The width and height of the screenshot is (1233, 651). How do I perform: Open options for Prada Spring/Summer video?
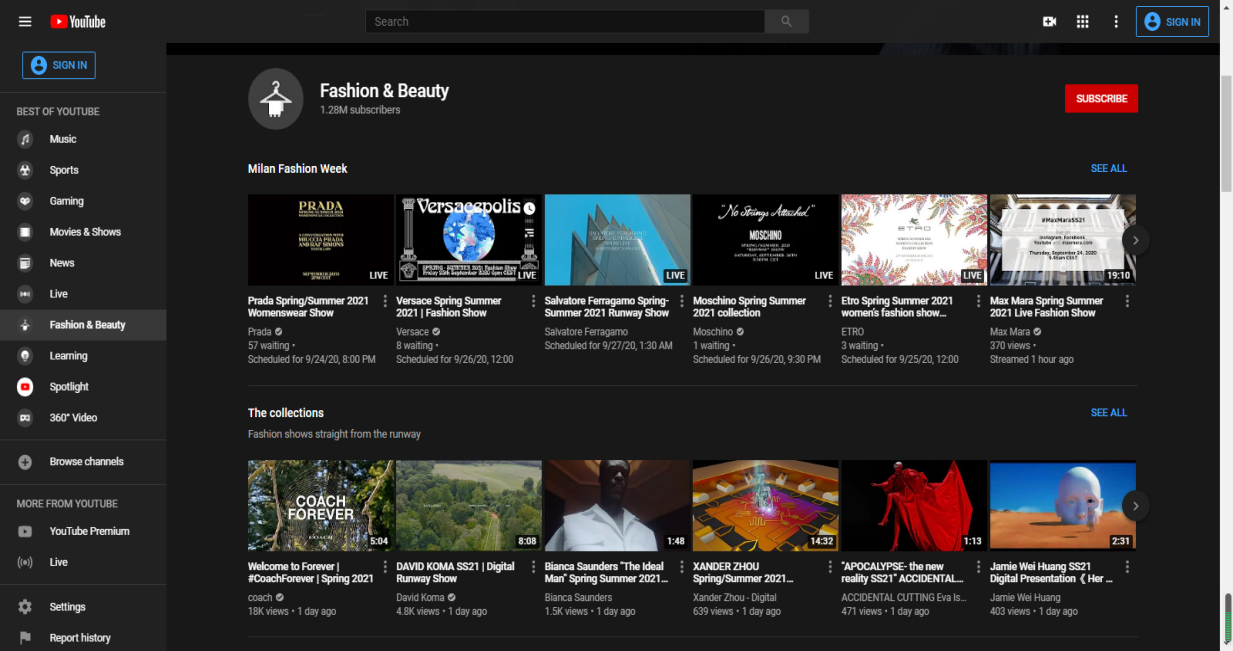click(x=386, y=301)
